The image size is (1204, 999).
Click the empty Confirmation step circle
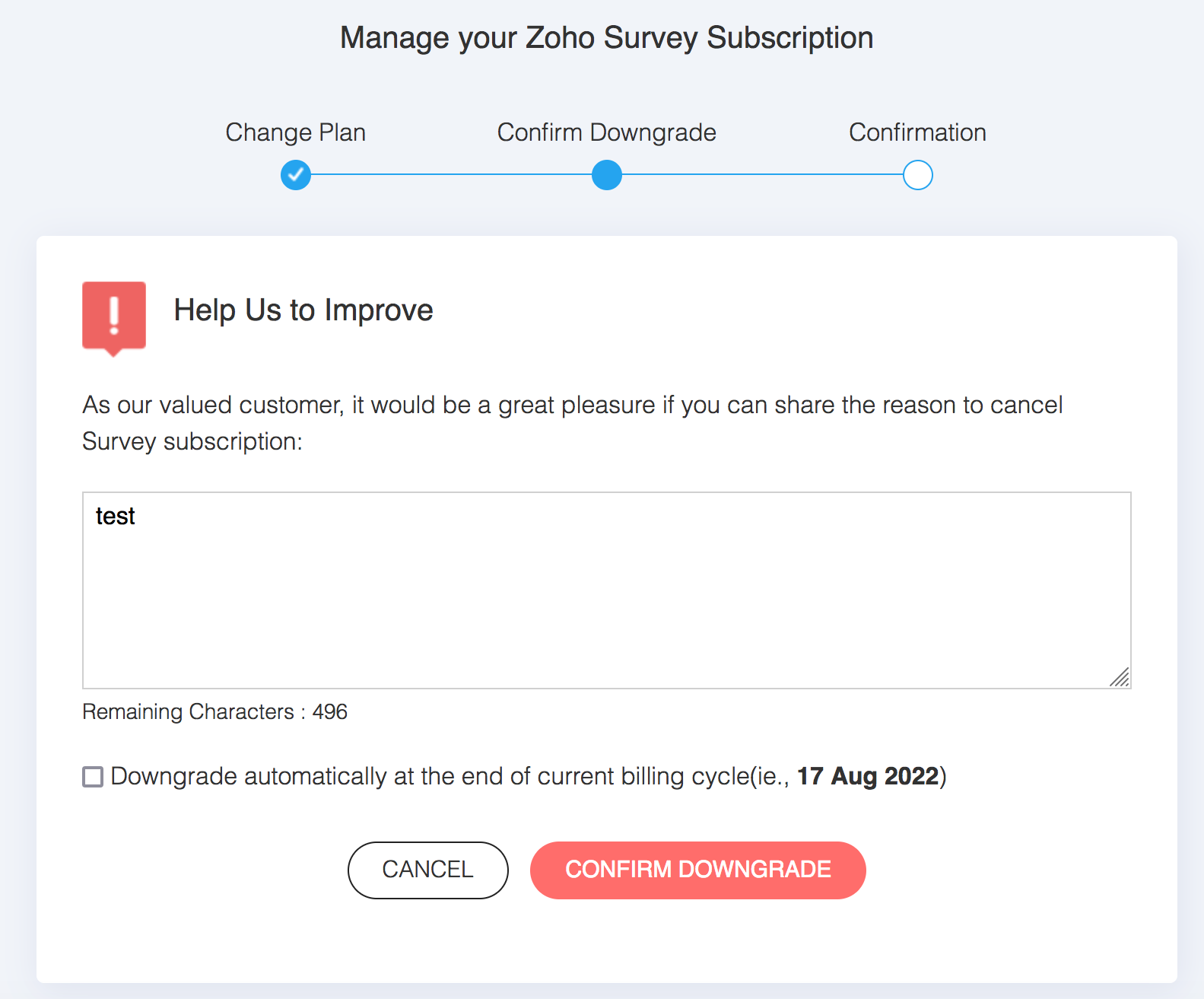[918, 175]
